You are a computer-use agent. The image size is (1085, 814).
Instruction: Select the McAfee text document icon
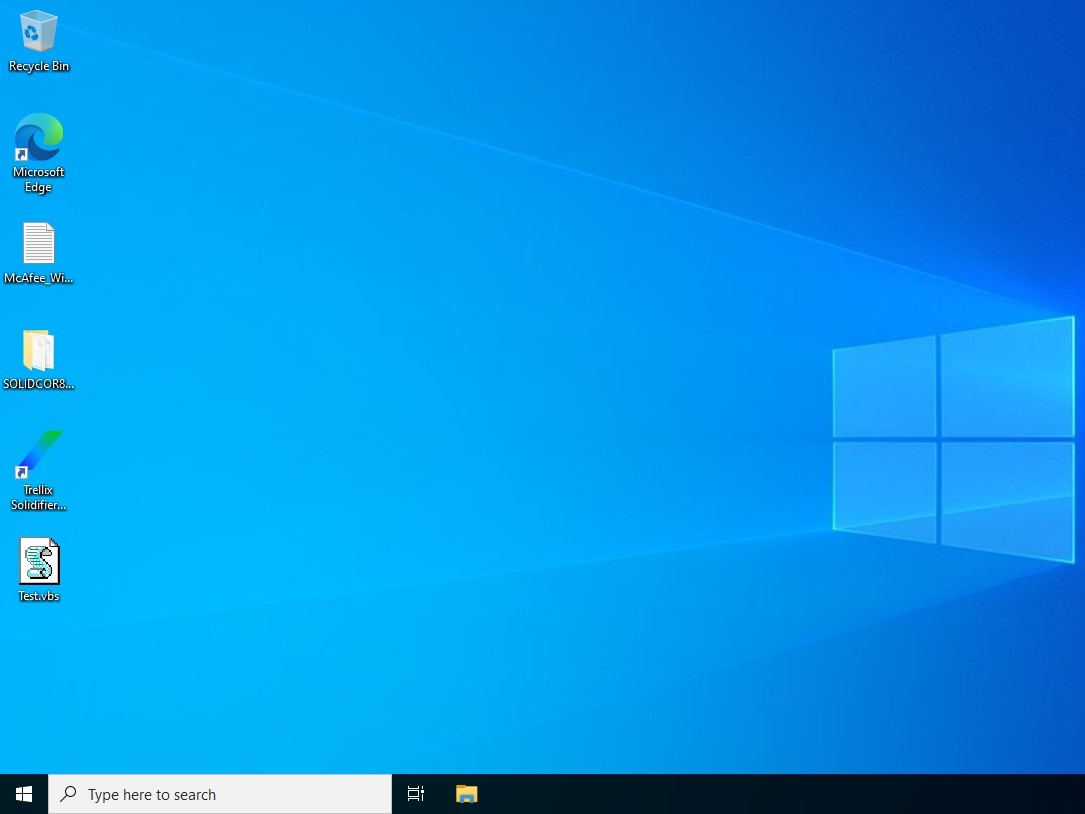pos(38,244)
